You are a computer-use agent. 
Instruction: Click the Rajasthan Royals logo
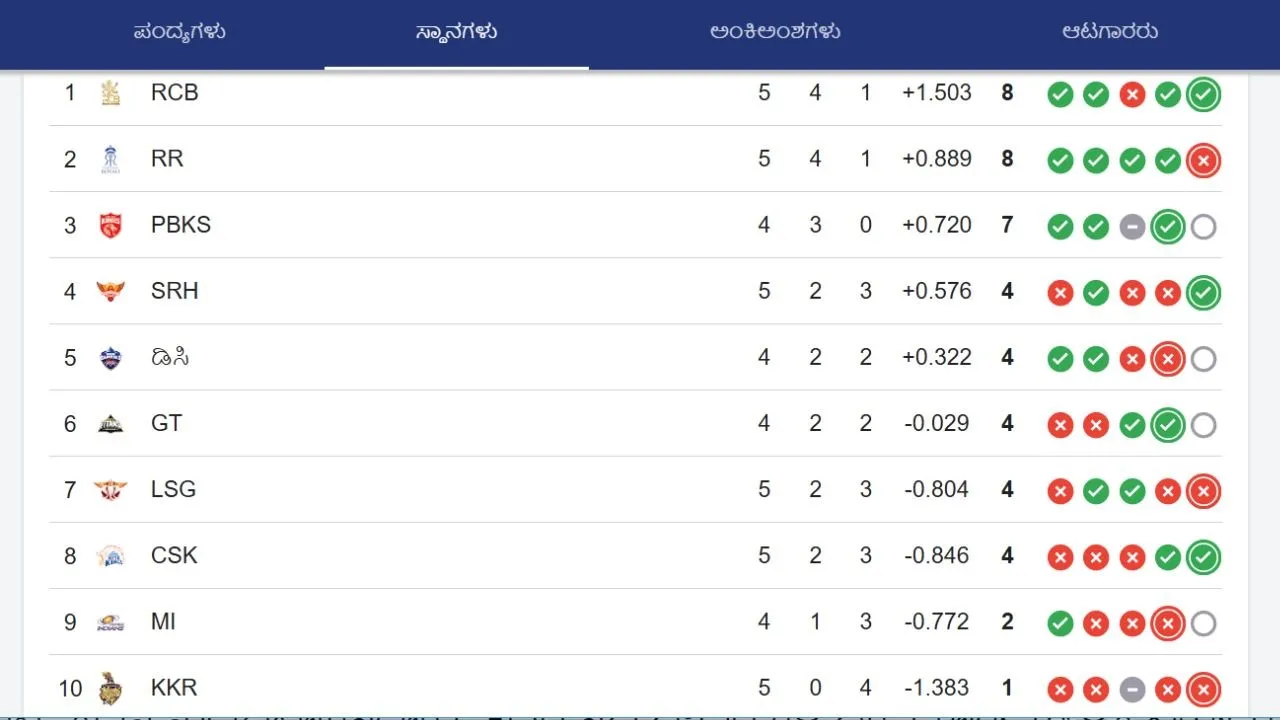[x=111, y=159]
